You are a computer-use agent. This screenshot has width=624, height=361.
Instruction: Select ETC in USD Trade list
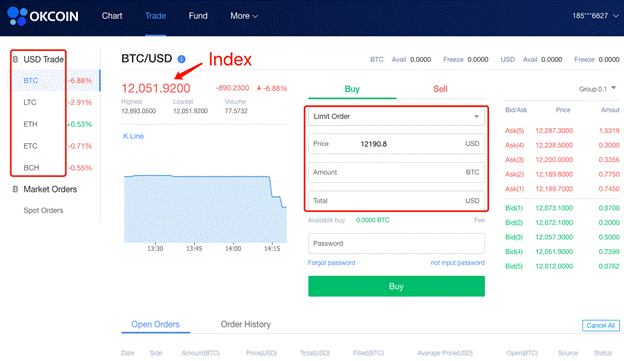30,146
